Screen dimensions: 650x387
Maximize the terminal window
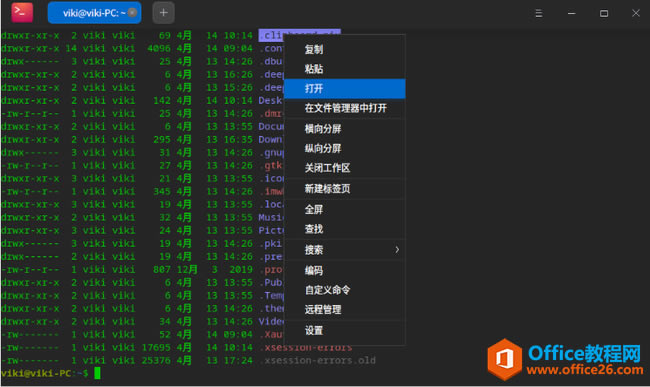[604, 13]
